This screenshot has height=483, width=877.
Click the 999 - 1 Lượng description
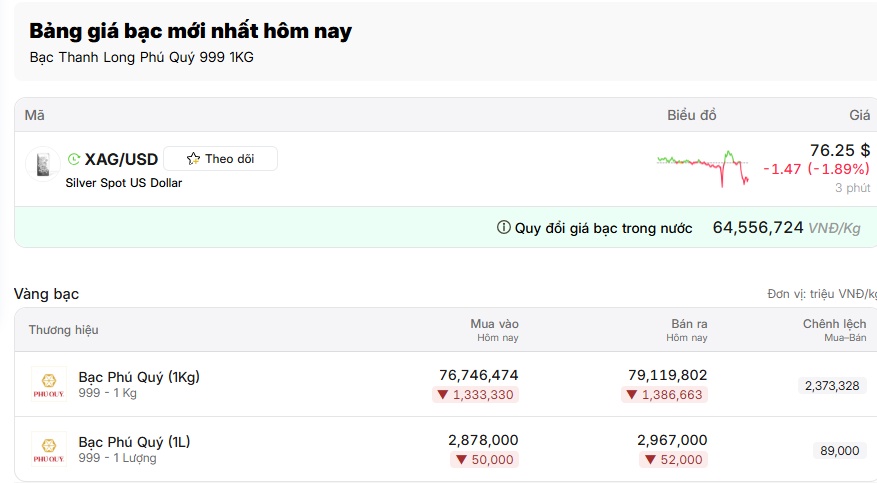pos(117,458)
